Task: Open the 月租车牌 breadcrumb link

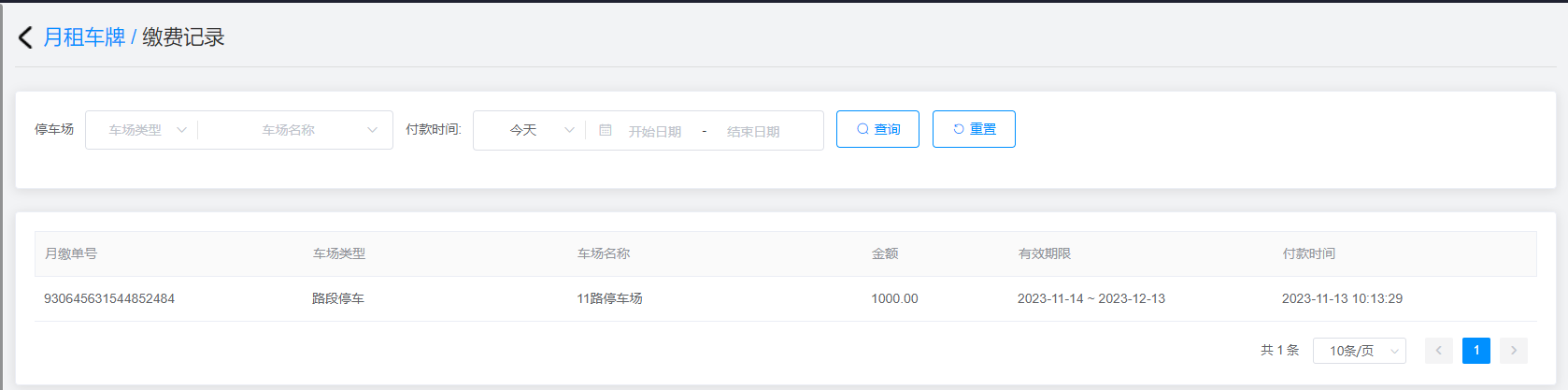Action: pos(84,37)
